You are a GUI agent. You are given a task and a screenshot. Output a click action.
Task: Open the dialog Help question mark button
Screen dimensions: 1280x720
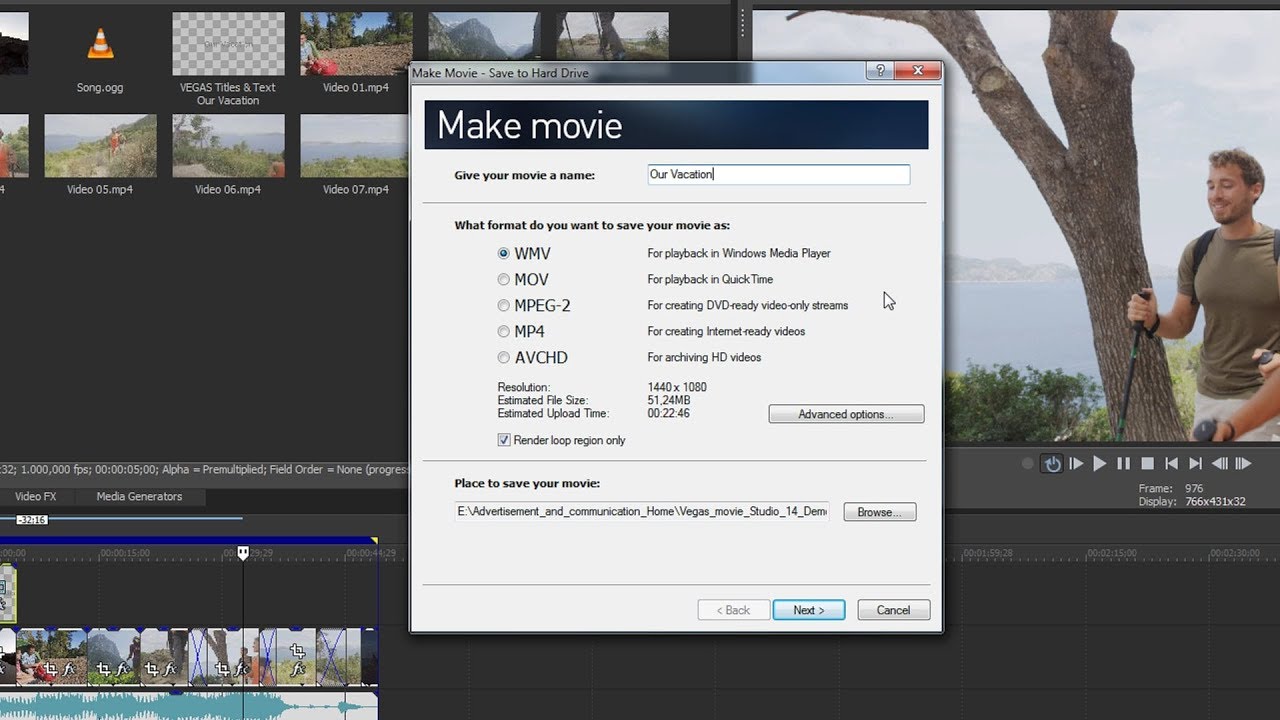[x=880, y=71]
